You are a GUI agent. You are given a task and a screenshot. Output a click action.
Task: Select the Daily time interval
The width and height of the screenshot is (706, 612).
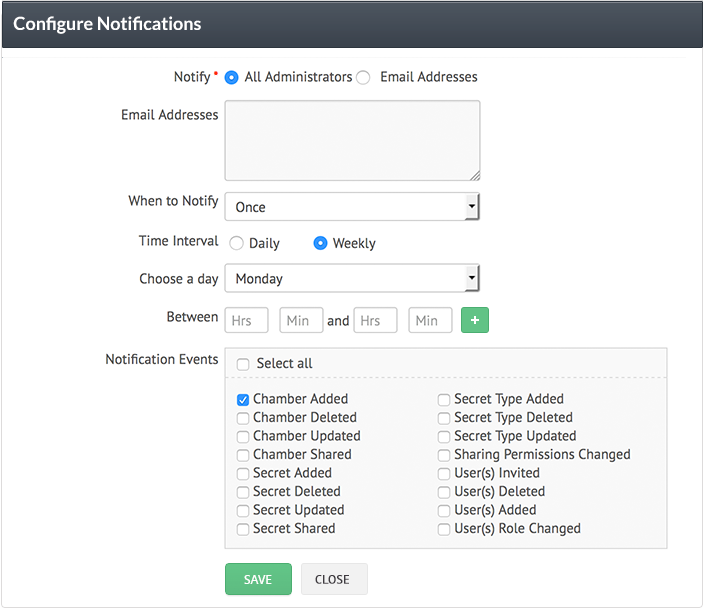click(237, 243)
